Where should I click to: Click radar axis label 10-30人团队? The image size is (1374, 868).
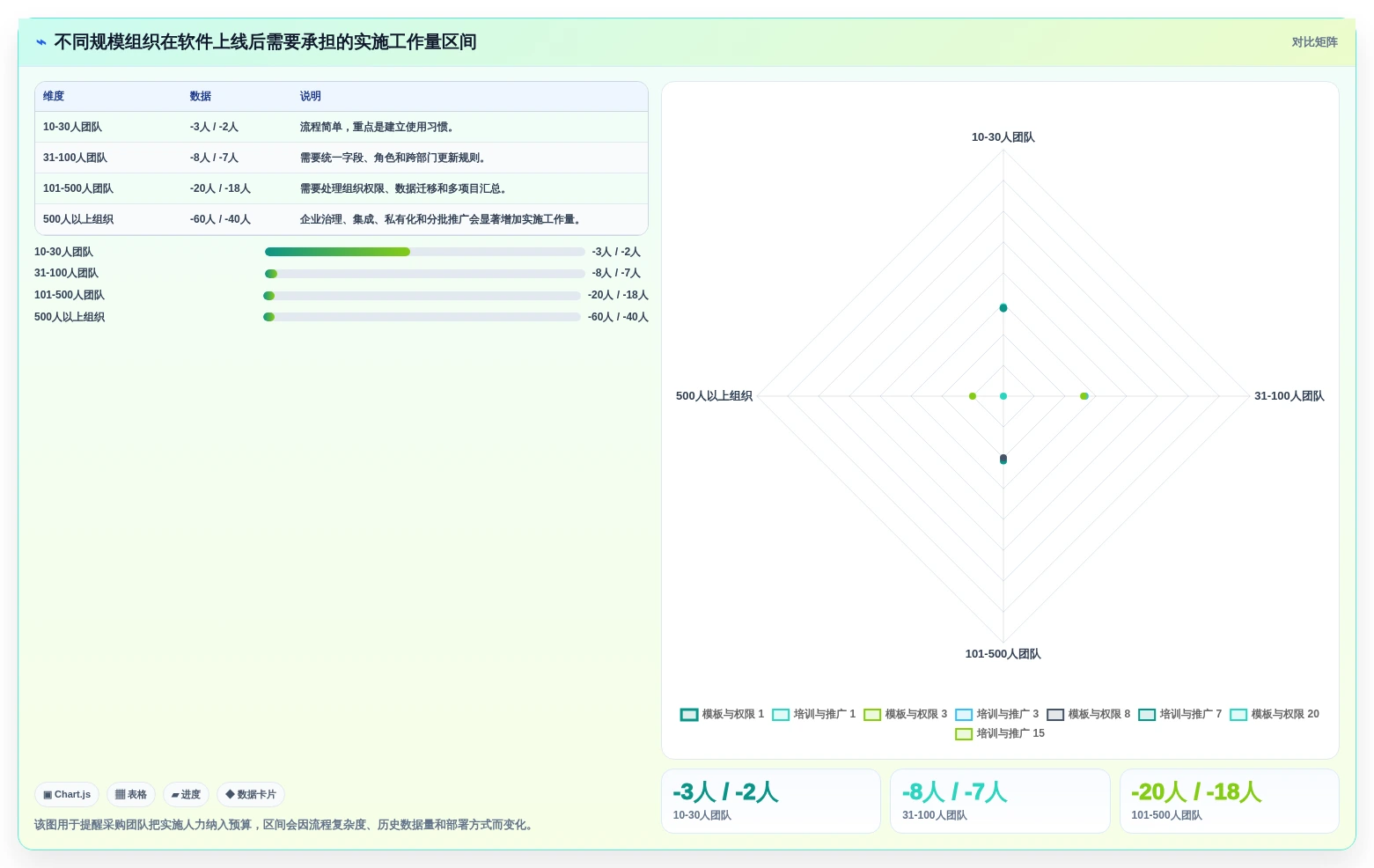[x=1003, y=137]
